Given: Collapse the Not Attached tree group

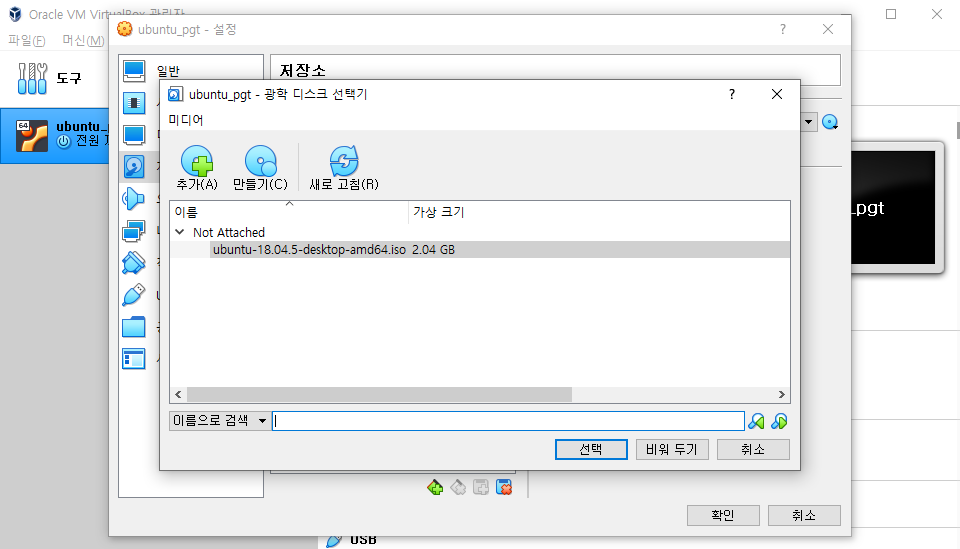Looking at the screenshot, I should 179,232.
